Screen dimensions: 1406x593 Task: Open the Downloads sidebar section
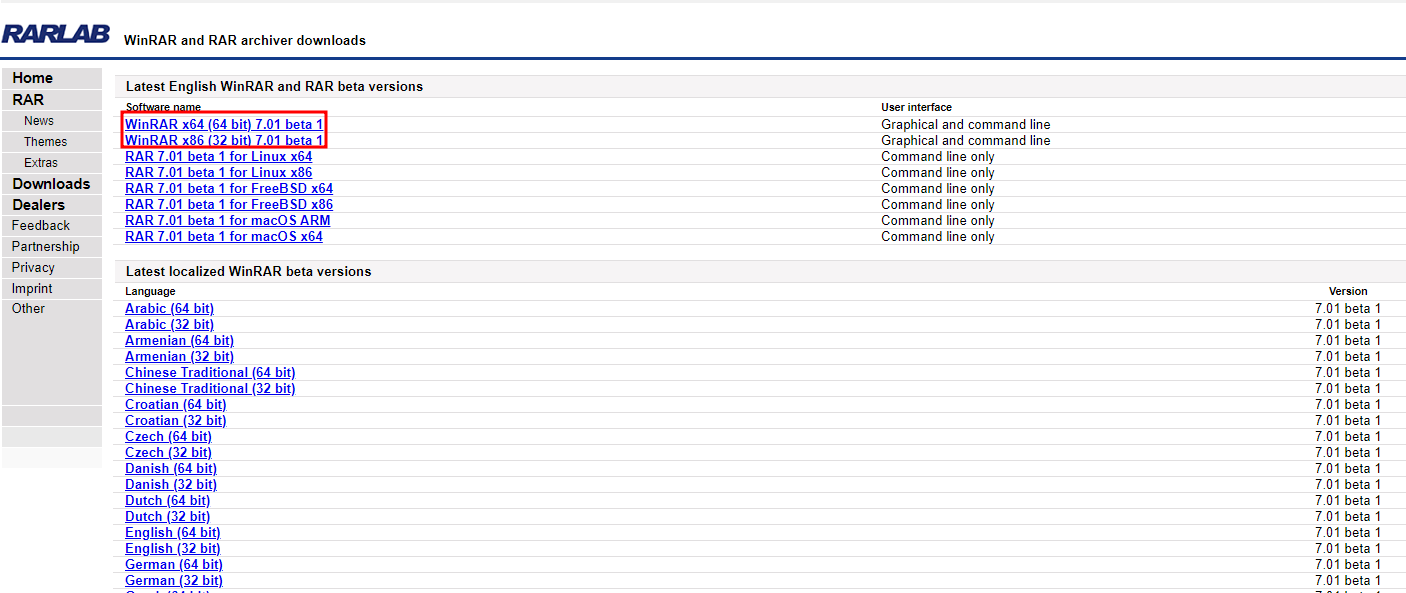pos(51,184)
